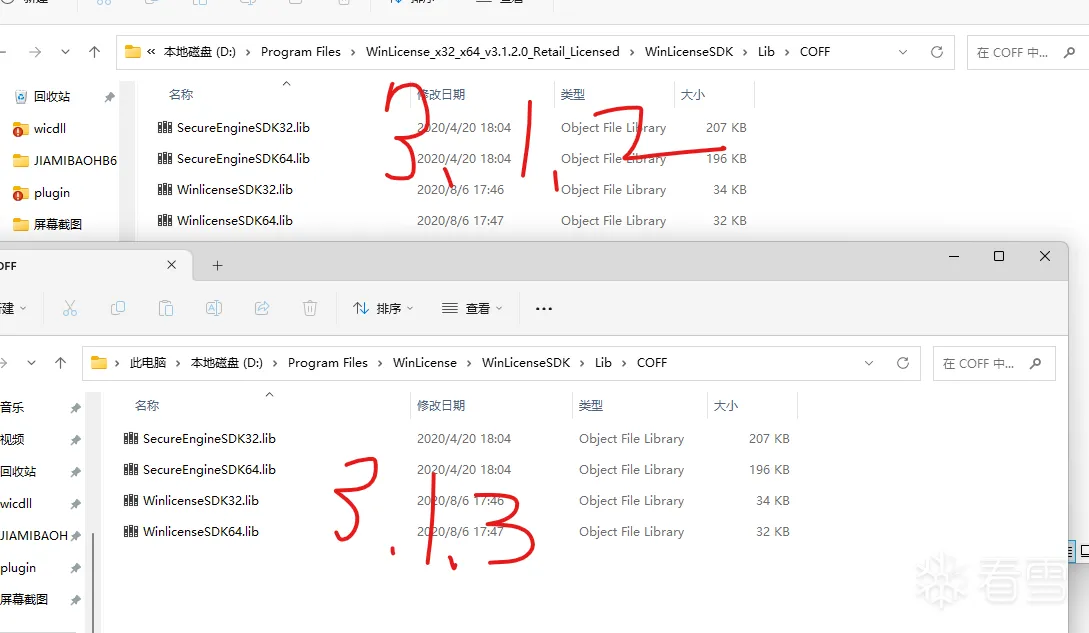The height and width of the screenshot is (633, 1089).
Task: Unpin plugin using its pin icon in front window
Action: pyautogui.click(x=76, y=568)
